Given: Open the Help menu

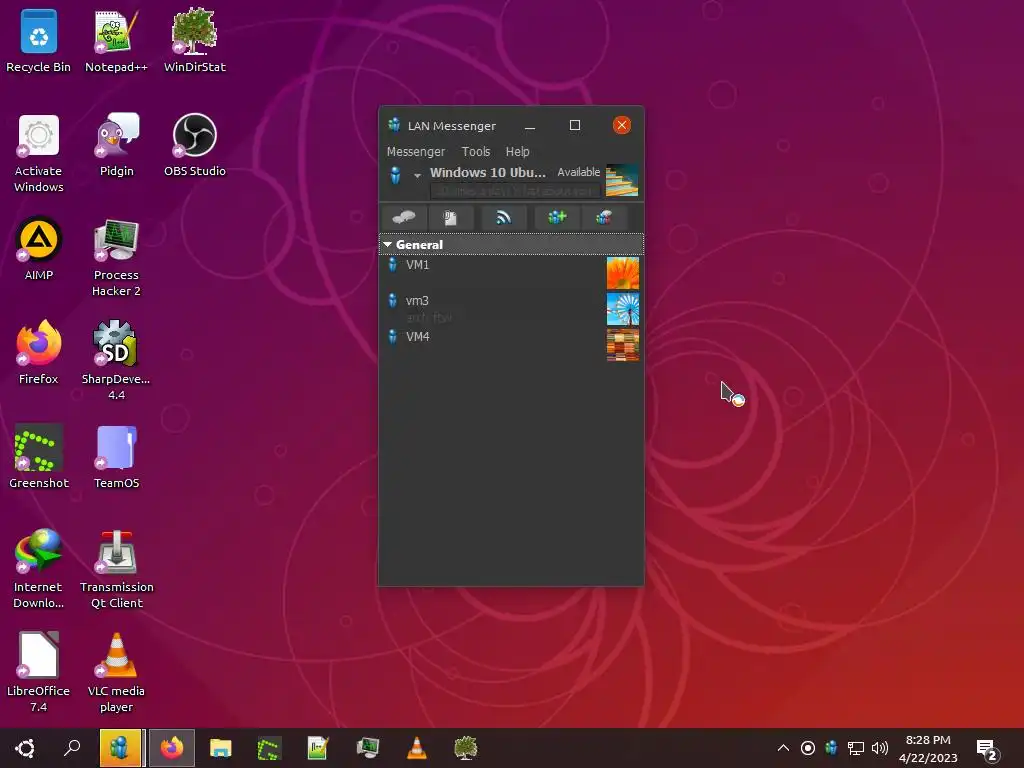Looking at the screenshot, I should coord(517,152).
